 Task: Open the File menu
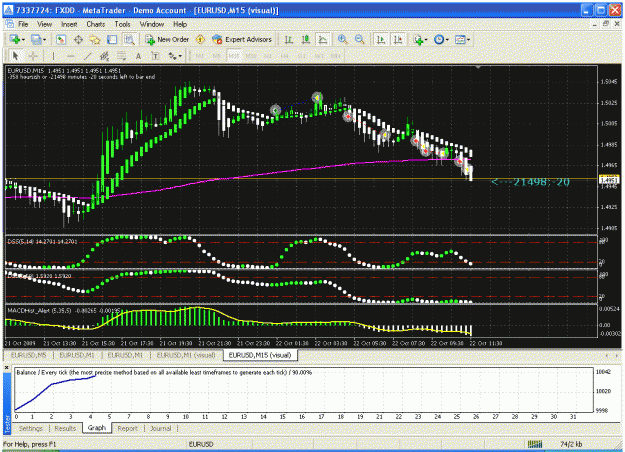coord(23,24)
